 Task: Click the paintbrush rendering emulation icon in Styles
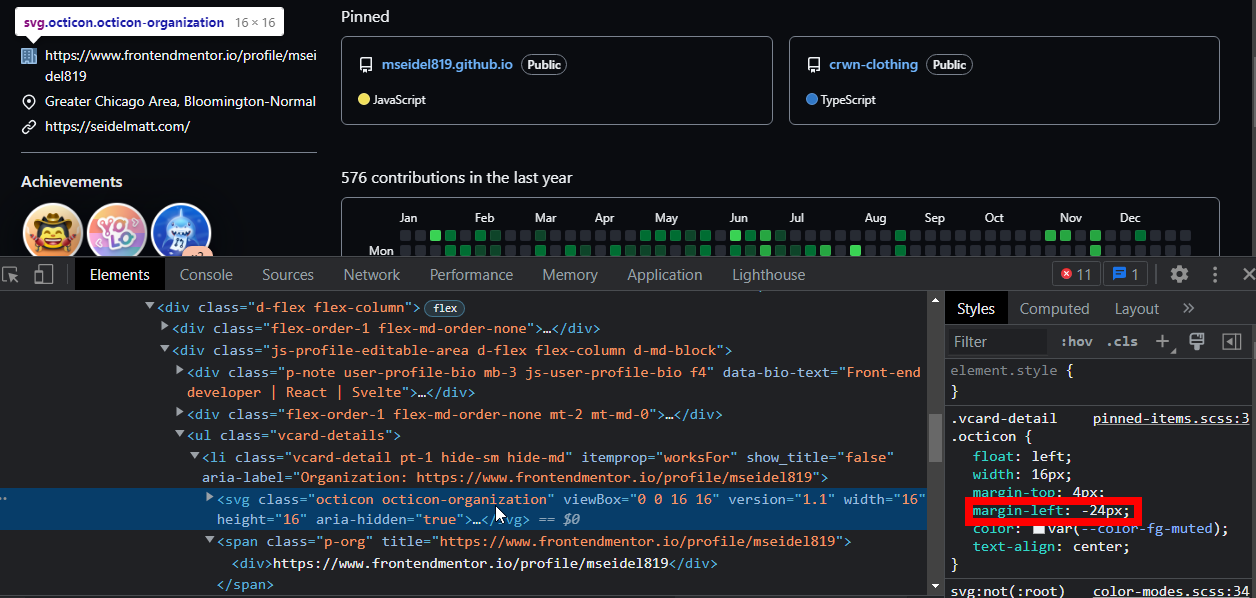tap(1196, 341)
